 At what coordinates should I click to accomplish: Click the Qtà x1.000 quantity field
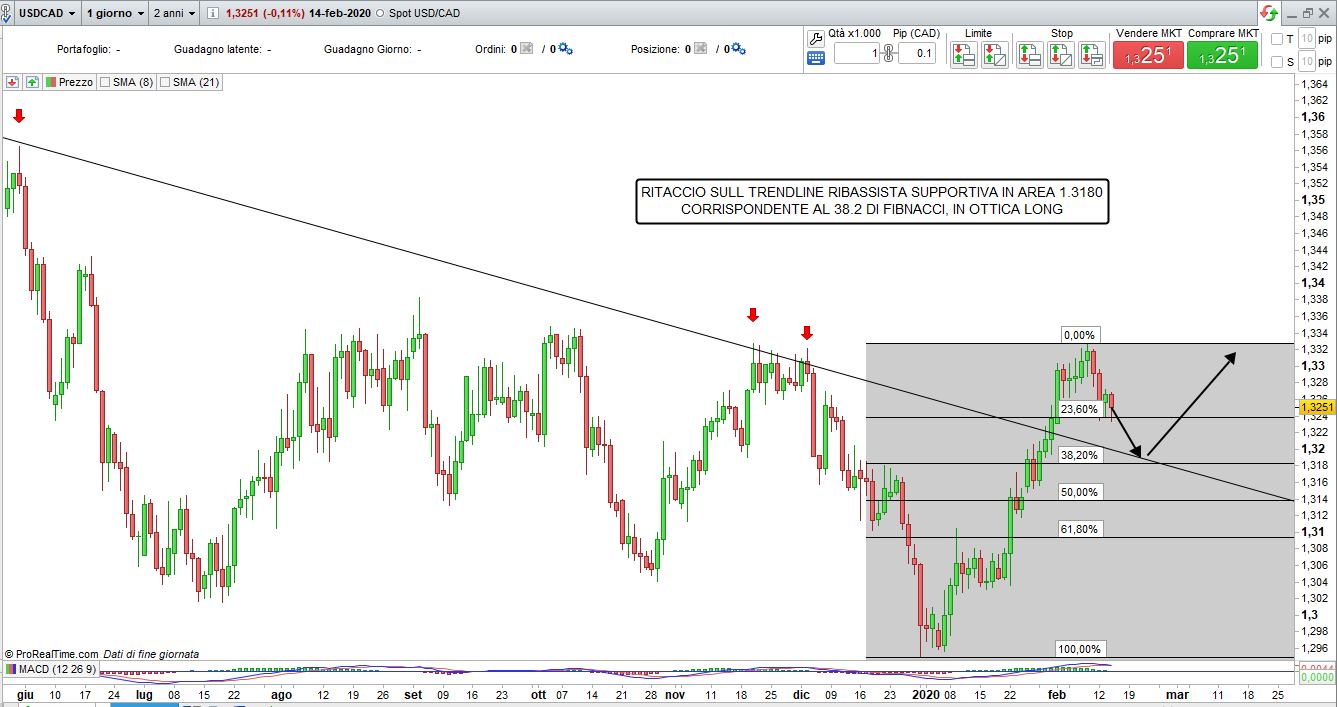[856, 53]
